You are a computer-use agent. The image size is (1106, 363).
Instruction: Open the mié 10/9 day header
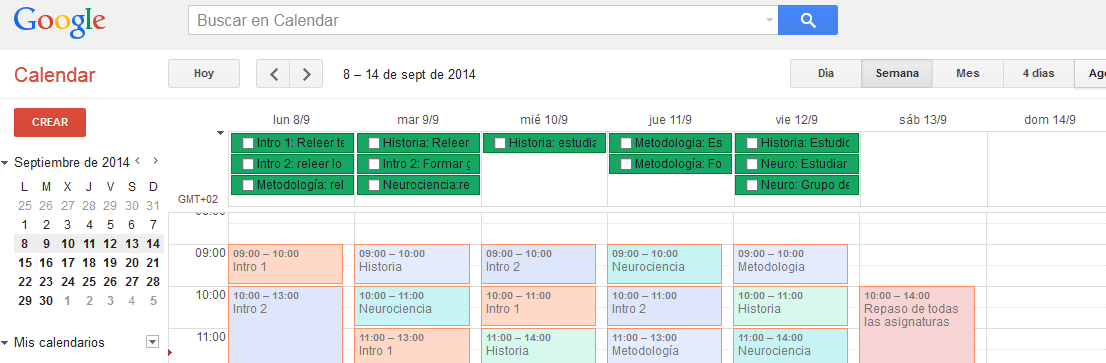pyautogui.click(x=544, y=120)
